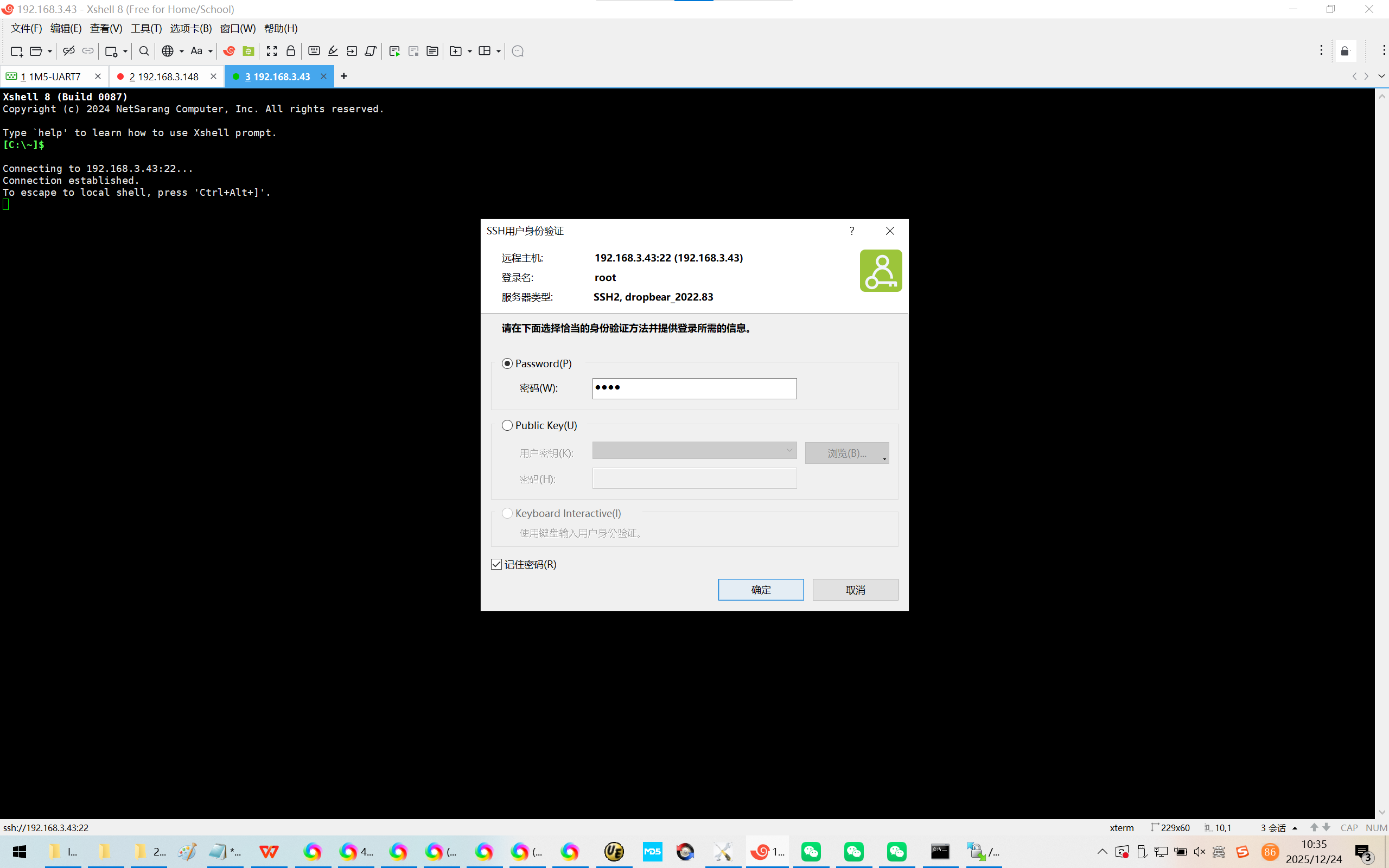The image size is (1389, 868).
Task: Open the Find magnifier tool
Action: tap(144, 51)
